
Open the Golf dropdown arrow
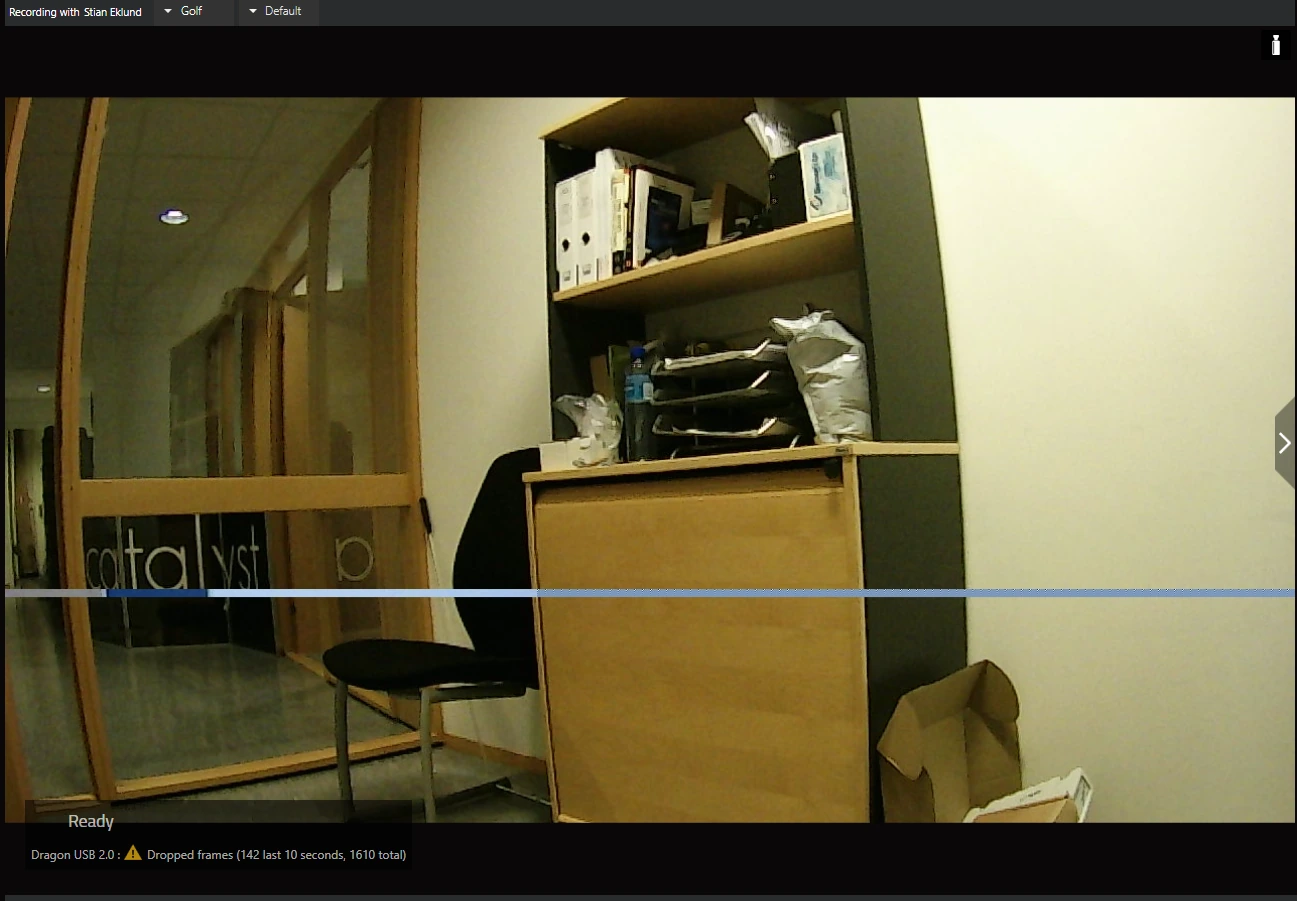click(x=168, y=12)
